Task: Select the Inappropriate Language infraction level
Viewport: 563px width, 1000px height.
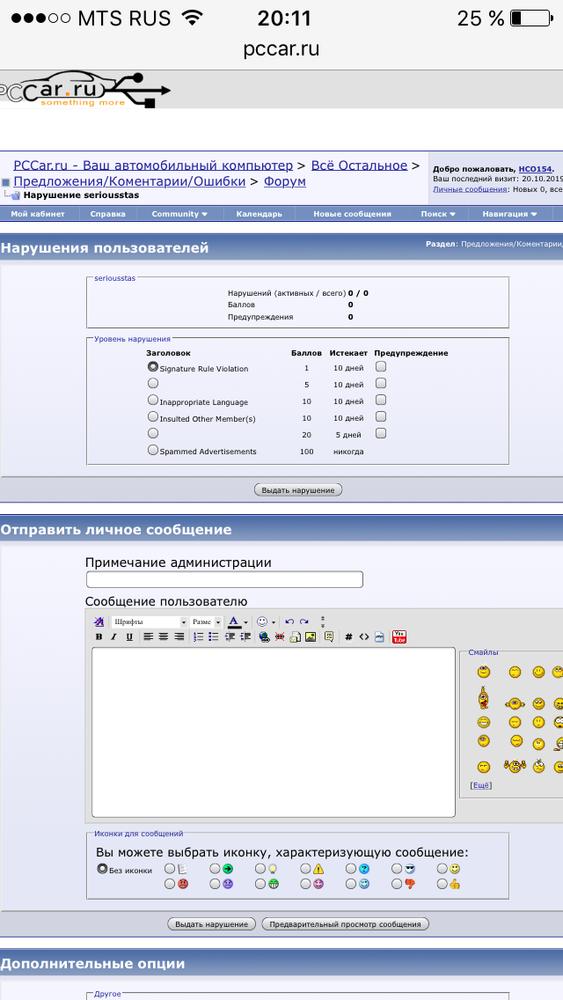Action: [x=152, y=400]
